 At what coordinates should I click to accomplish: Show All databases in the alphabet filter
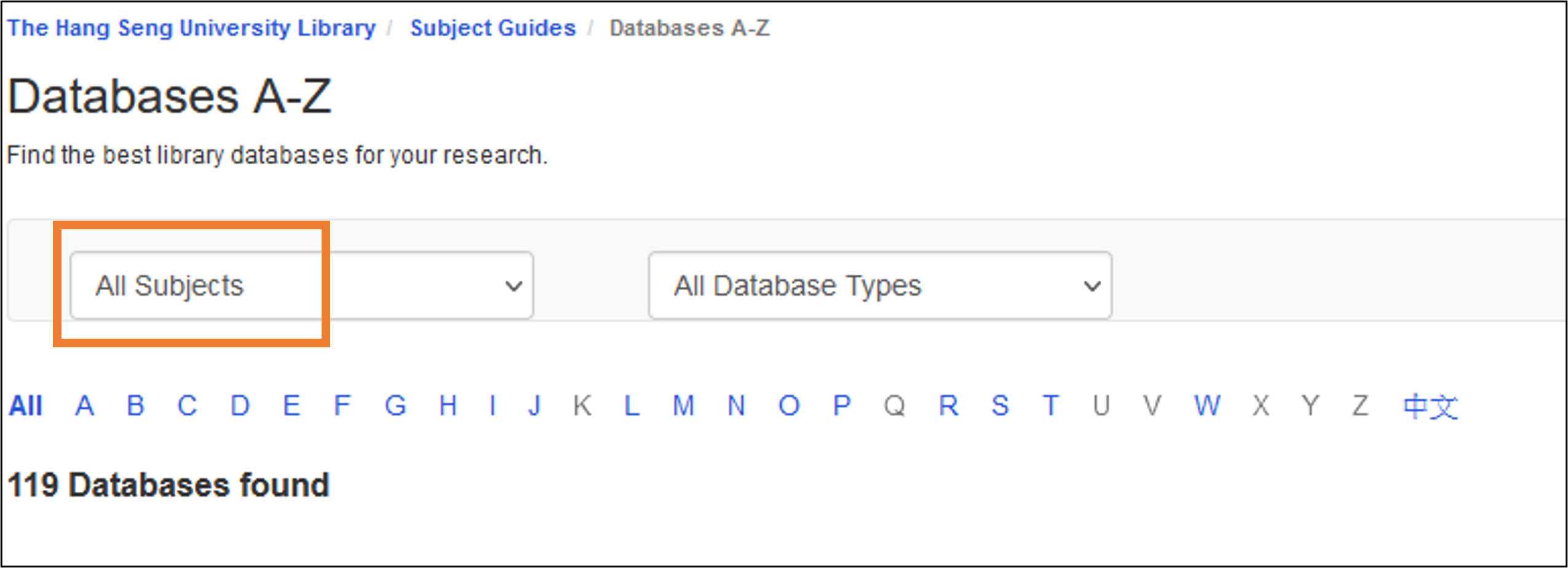(x=26, y=406)
